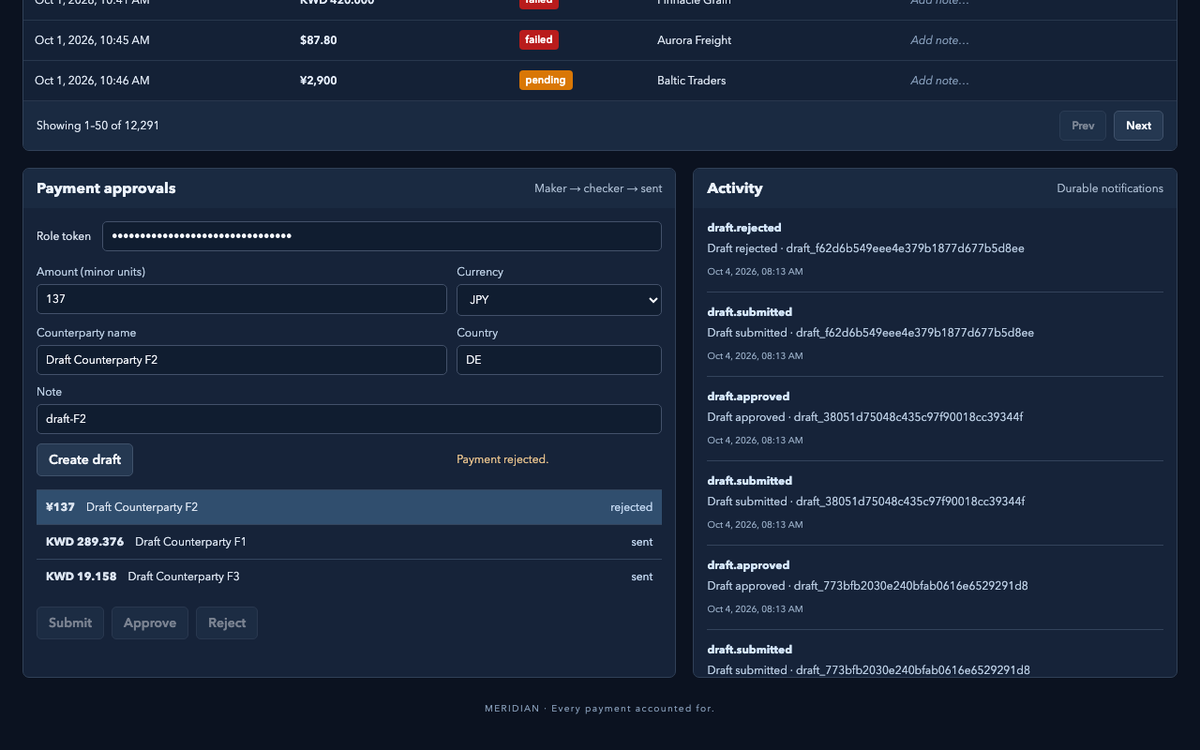
Task: Select the KWD 19.158 Draft Counterparty F3 row
Action: coord(349,577)
